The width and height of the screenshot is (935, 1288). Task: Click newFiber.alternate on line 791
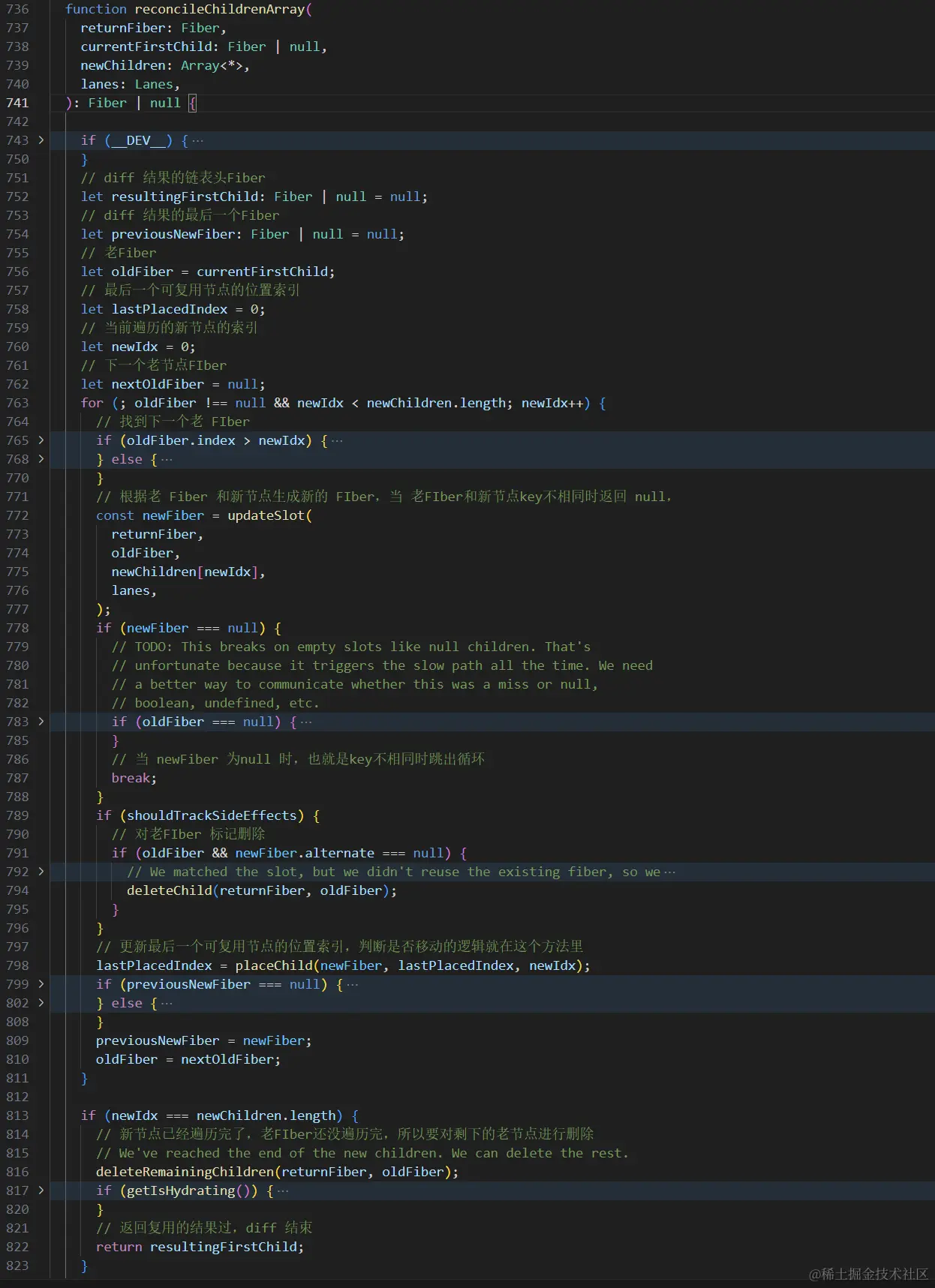(x=305, y=853)
